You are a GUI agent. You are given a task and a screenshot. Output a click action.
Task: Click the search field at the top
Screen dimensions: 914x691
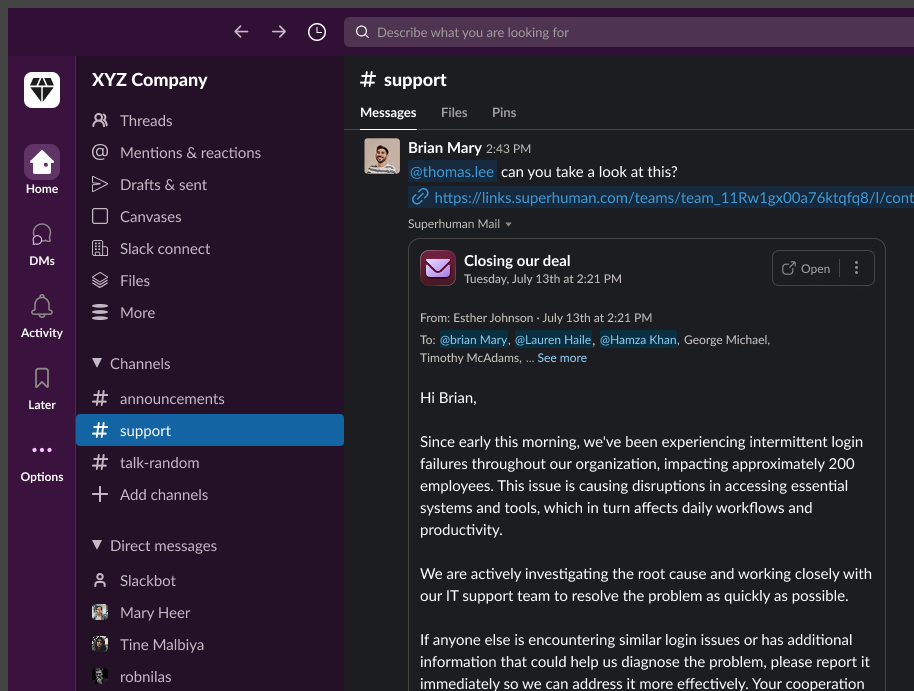629,31
